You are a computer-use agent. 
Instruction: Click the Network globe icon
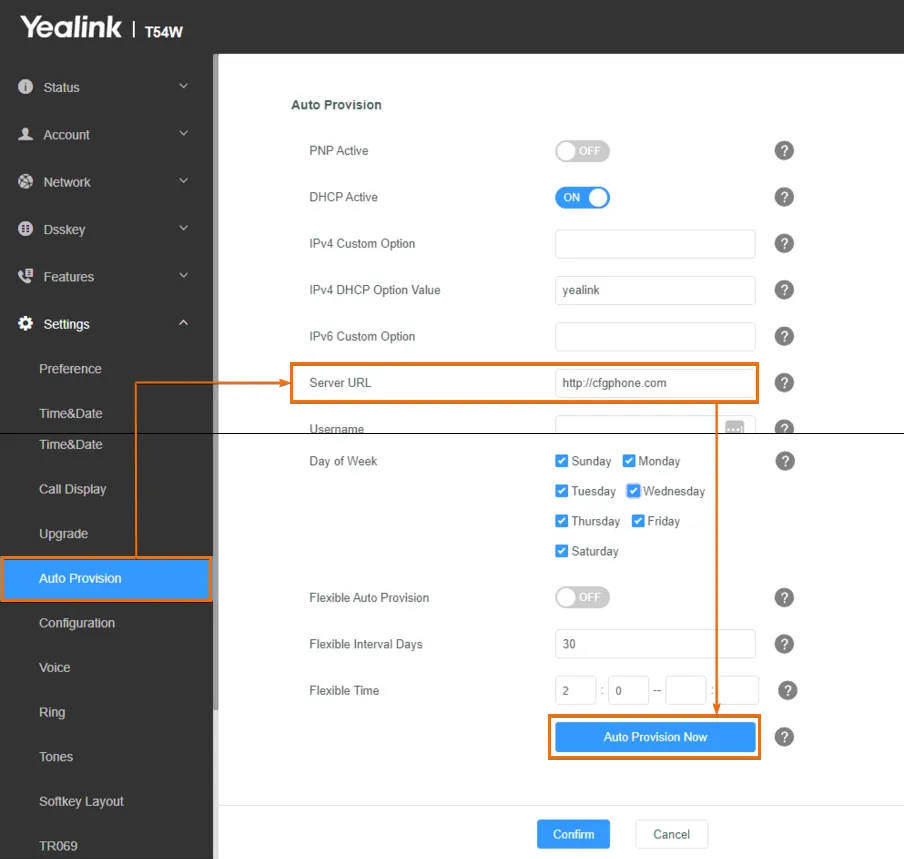(25, 182)
